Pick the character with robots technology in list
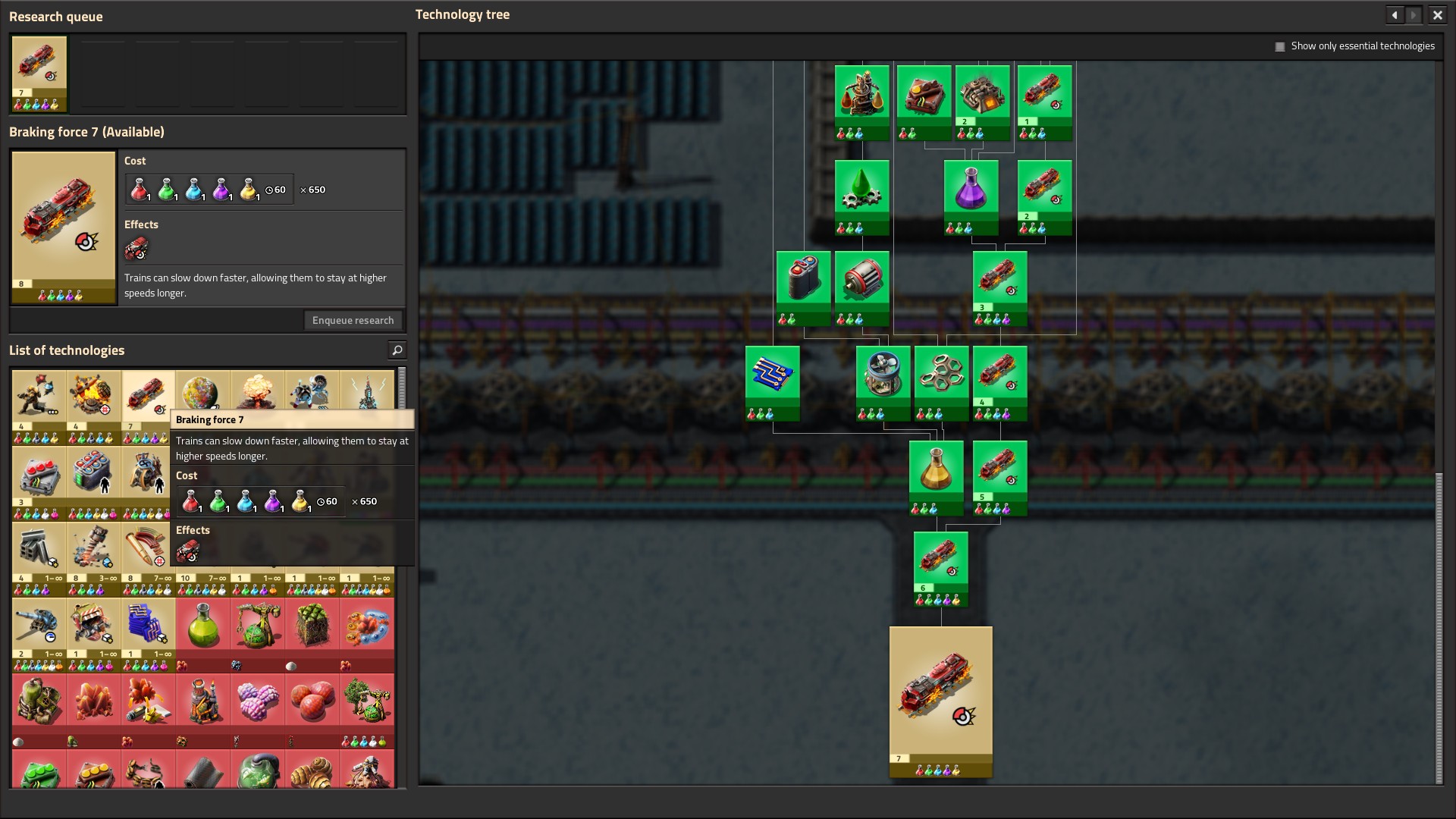Image resolution: width=1456 pixels, height=819 pixels. 39,407
